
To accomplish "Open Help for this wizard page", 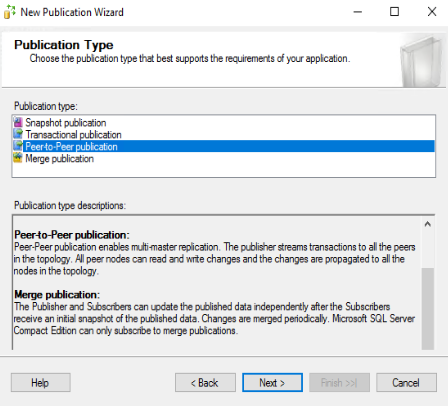I will 41,382.
